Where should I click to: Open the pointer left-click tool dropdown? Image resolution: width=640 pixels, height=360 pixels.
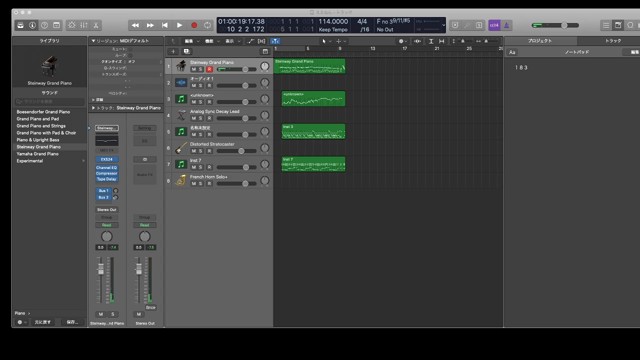click(x=327, y=41)
